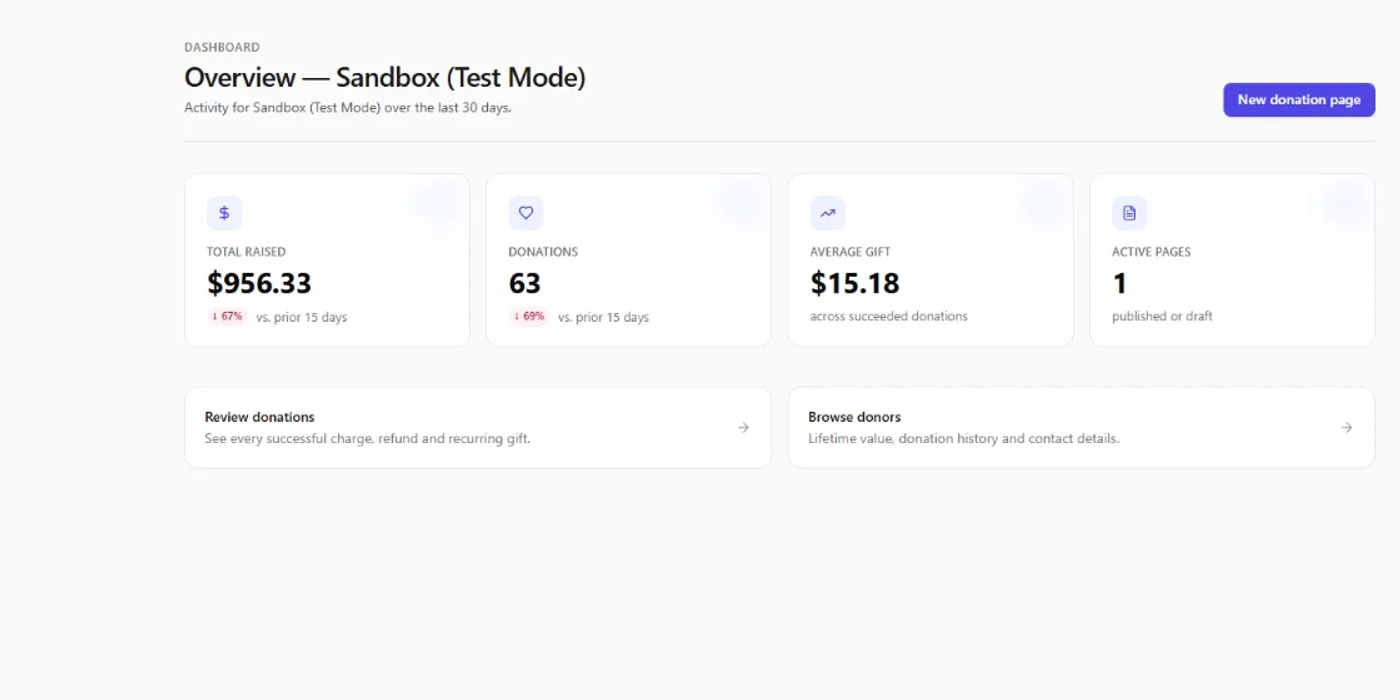Click the AVERAGE GIFT label

(x=850, y=252)
